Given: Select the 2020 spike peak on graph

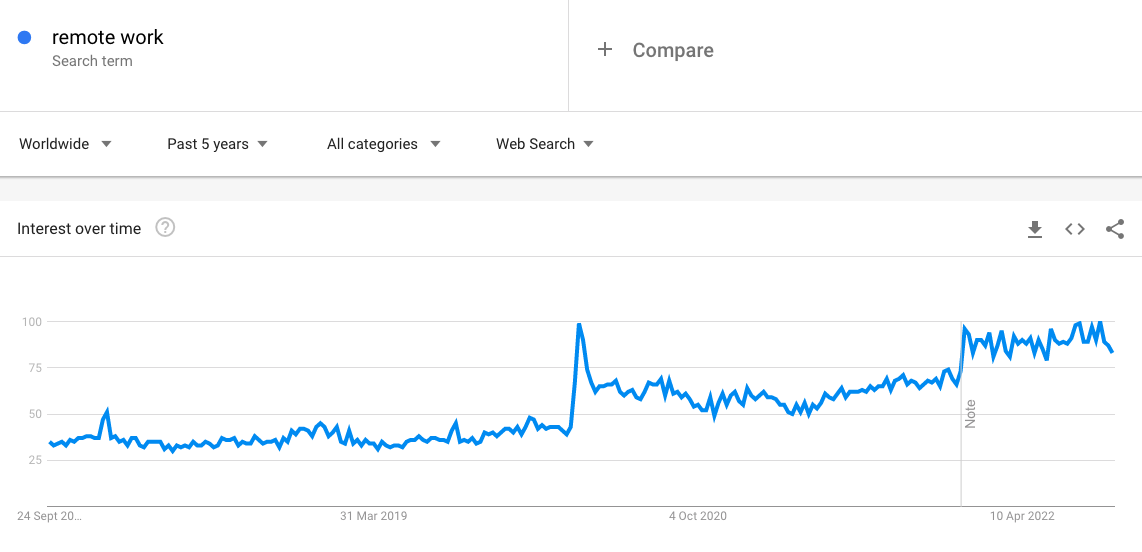Looking at the screenshot, I should pos(578,325).
